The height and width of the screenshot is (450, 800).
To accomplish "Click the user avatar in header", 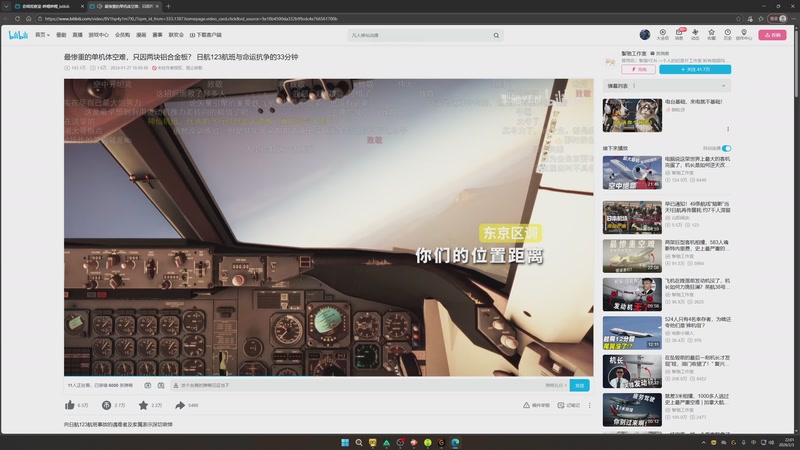I will pyautogui.click(x=645, y=34).
